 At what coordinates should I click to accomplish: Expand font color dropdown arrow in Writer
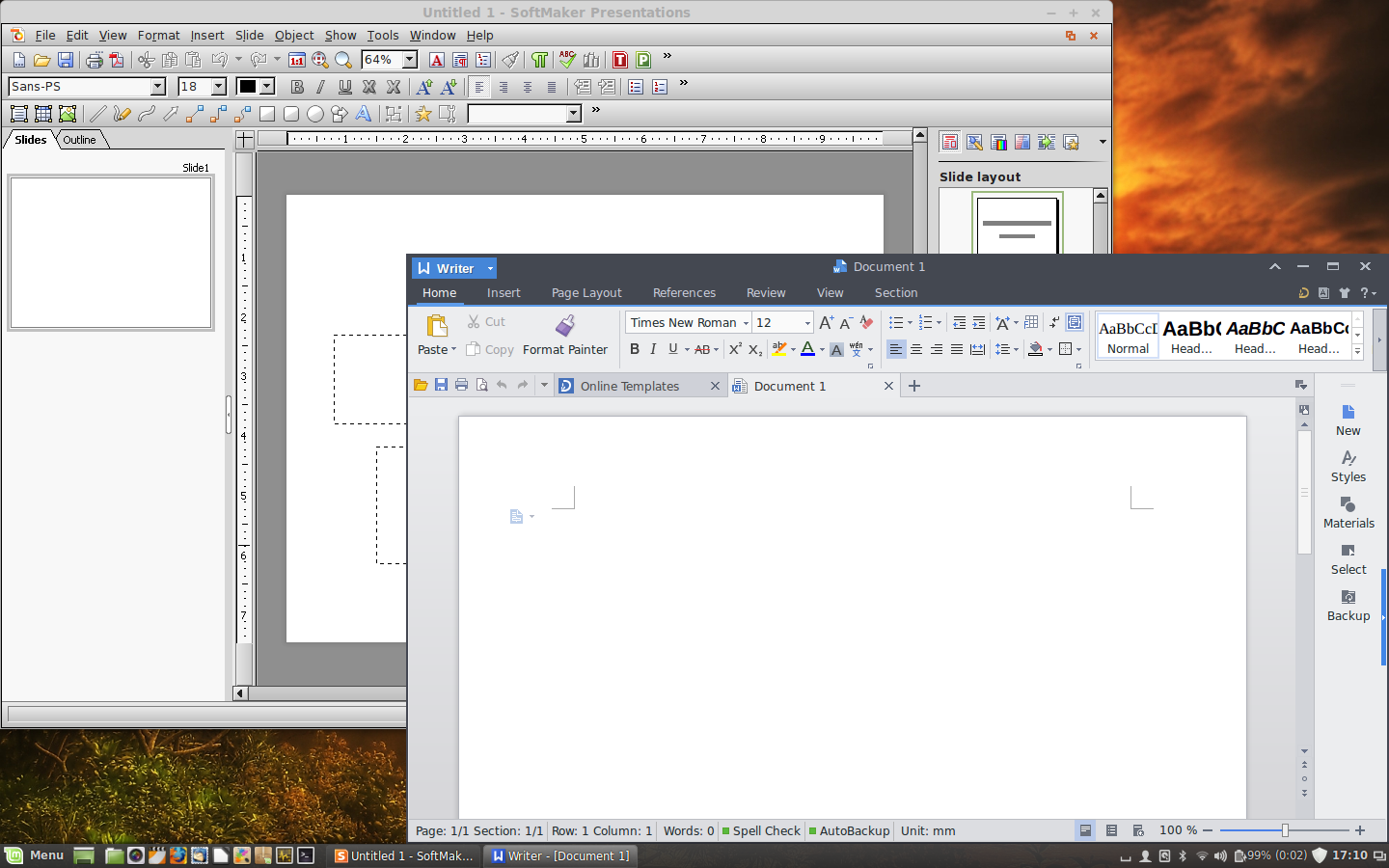(822, 350)
